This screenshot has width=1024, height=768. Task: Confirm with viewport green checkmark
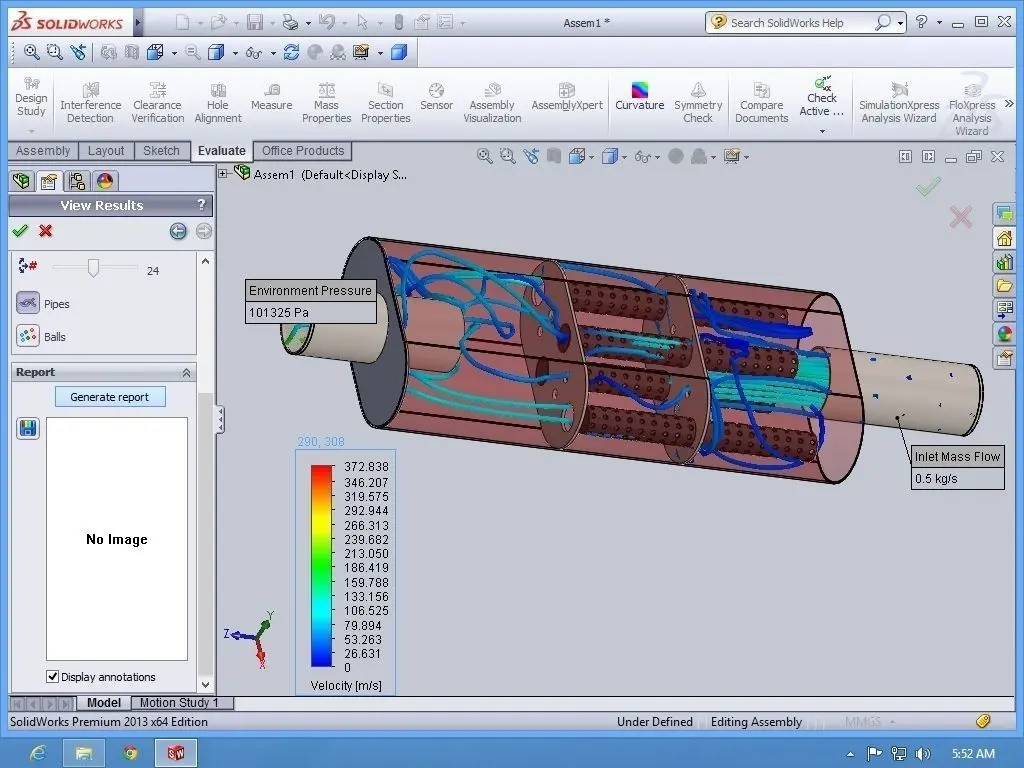point(928,187)
